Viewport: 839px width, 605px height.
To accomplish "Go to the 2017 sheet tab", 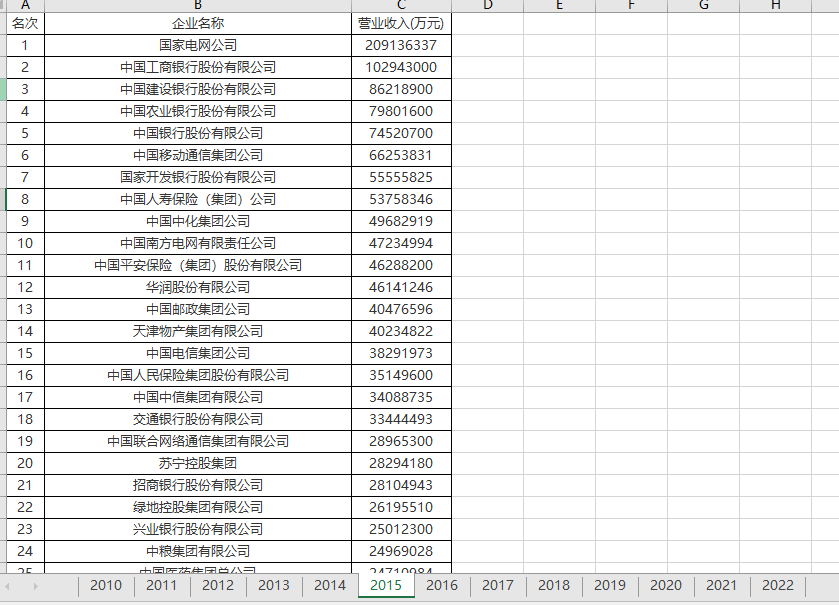I will point(498,585).
